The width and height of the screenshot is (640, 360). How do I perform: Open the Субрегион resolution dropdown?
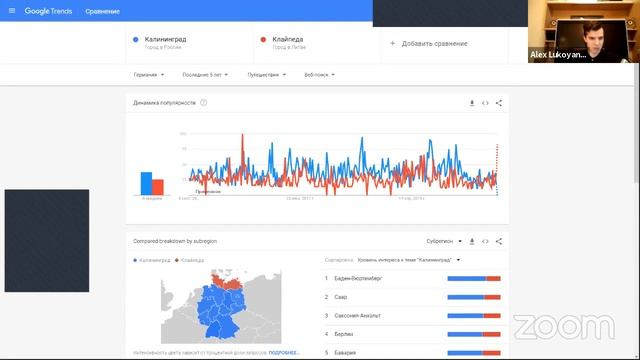[x=444, y=241]
